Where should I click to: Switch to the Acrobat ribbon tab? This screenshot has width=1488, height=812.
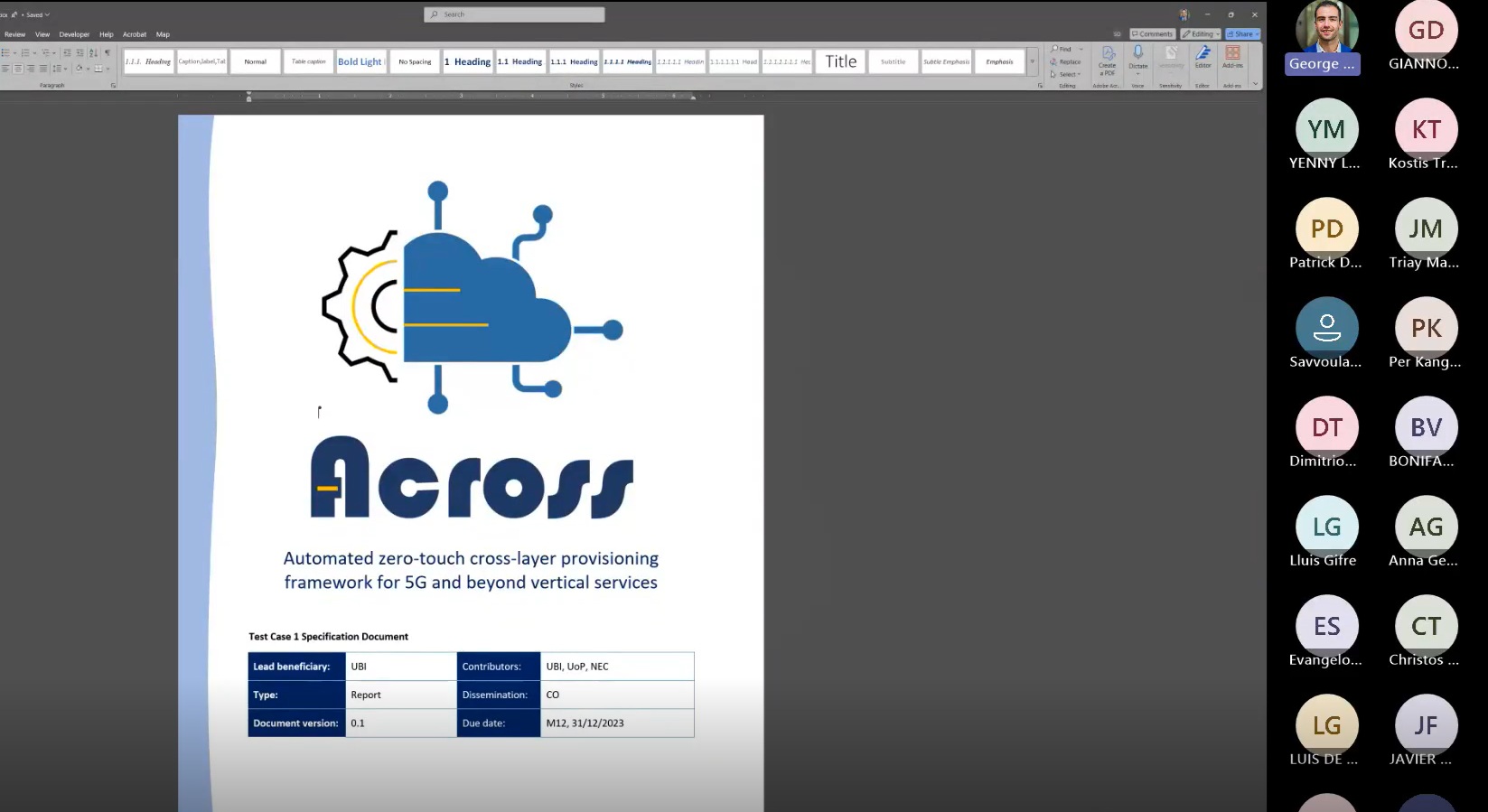coord(135,34)
